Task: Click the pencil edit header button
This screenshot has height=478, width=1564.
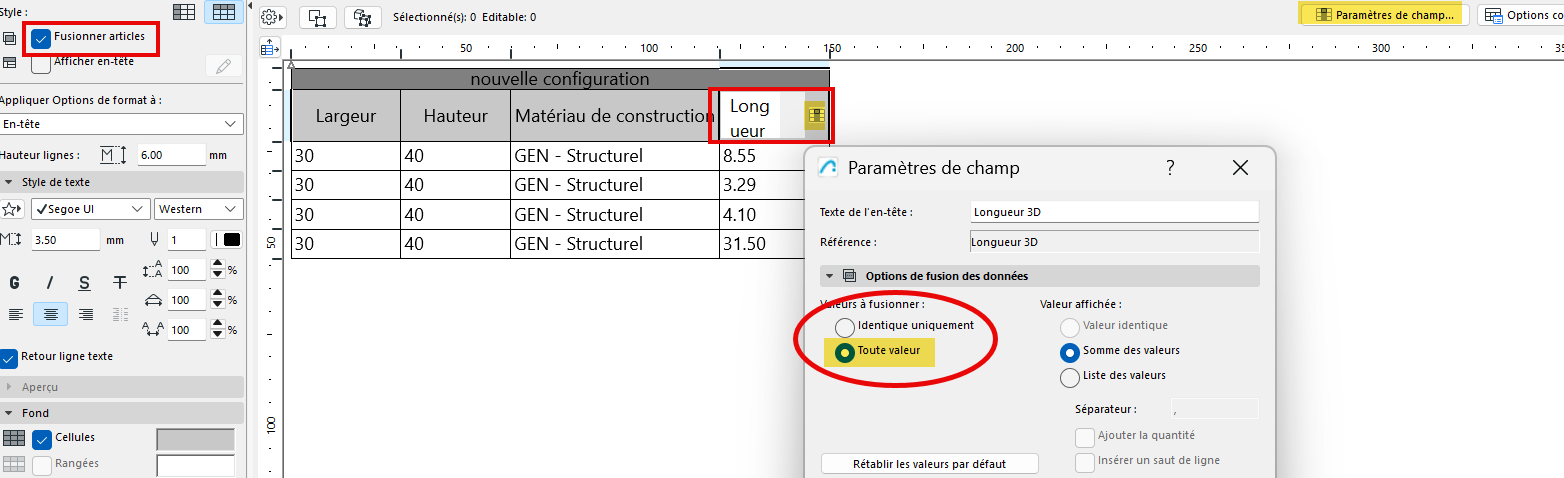Action: (x=223, y=66)
